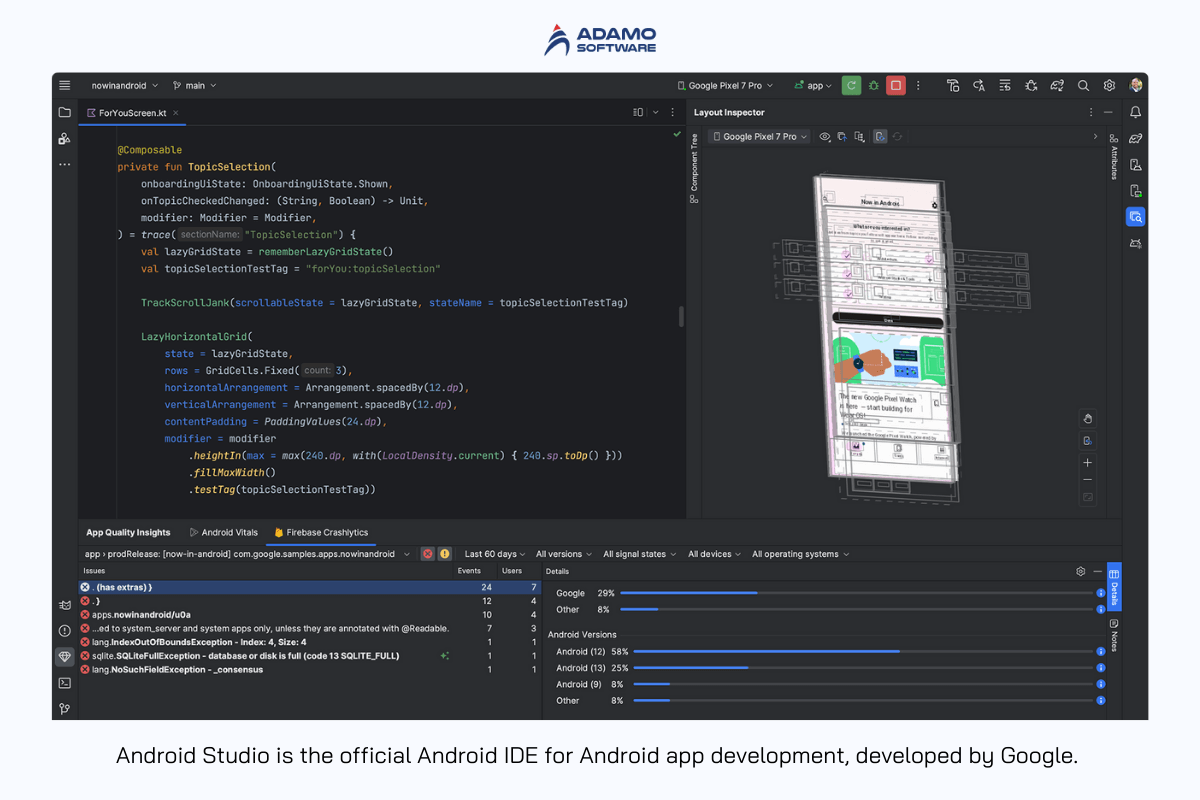The image size is (1200, 800).
Task: Toggle the fatal issues red filter
Action: coord(427,554)
